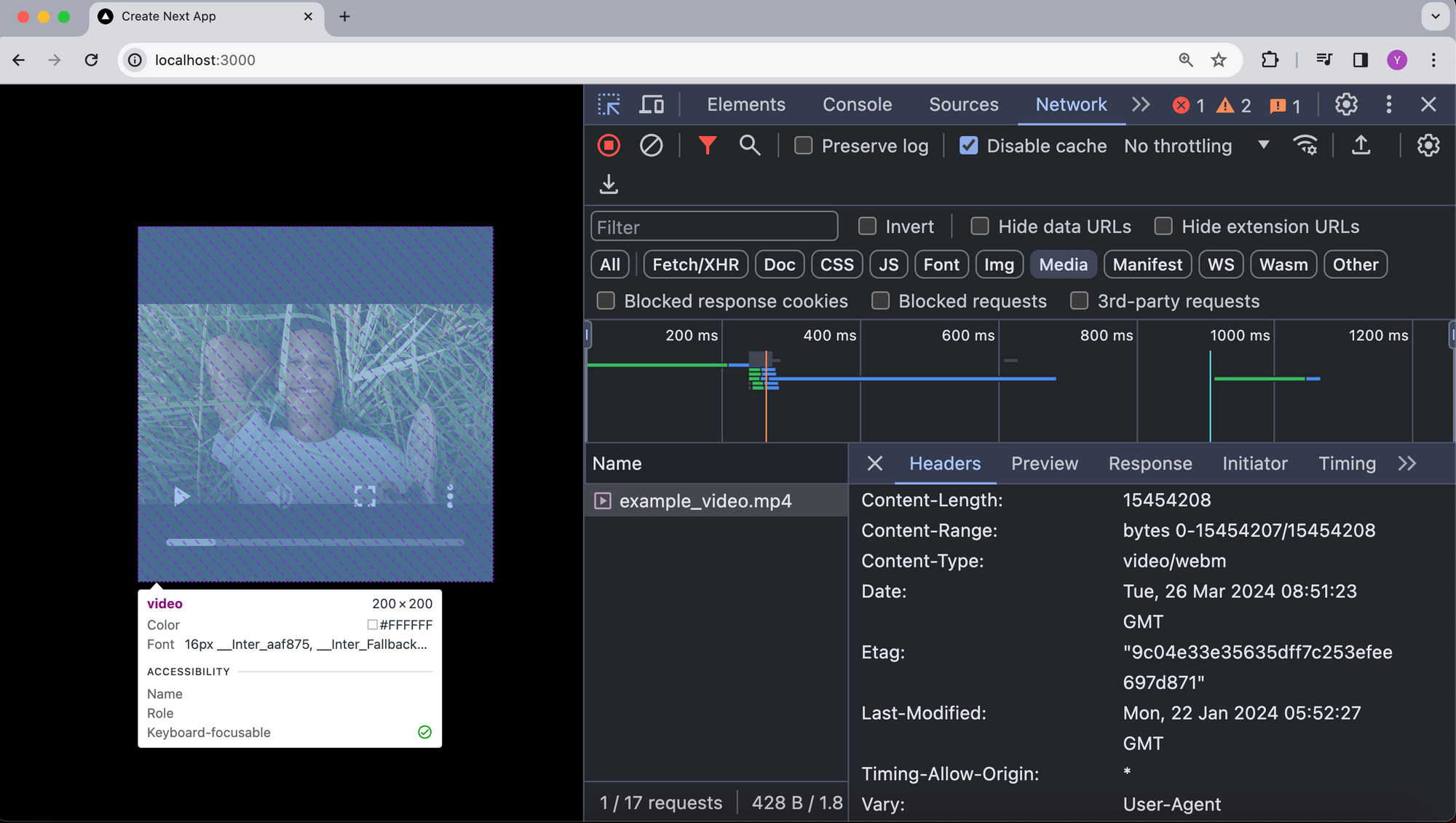Open DevTools three-dot customize menu
Screen dimensions: 1456x823
[x=1388, y=105]
